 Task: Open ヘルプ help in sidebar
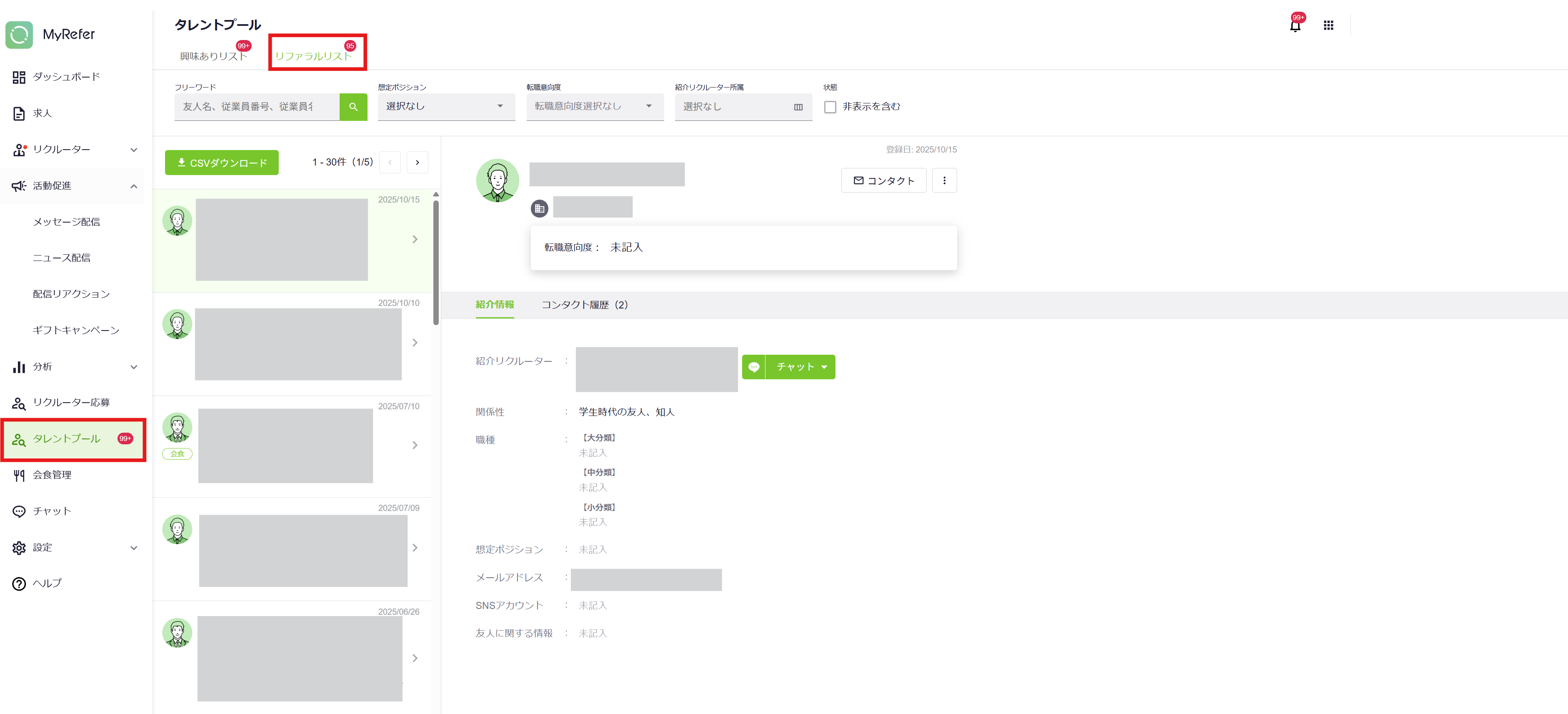click(47, 583)
